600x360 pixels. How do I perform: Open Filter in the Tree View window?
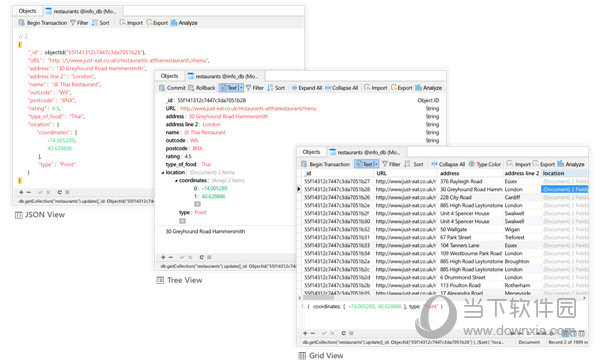pyautogui.click(x=255, y=88)
